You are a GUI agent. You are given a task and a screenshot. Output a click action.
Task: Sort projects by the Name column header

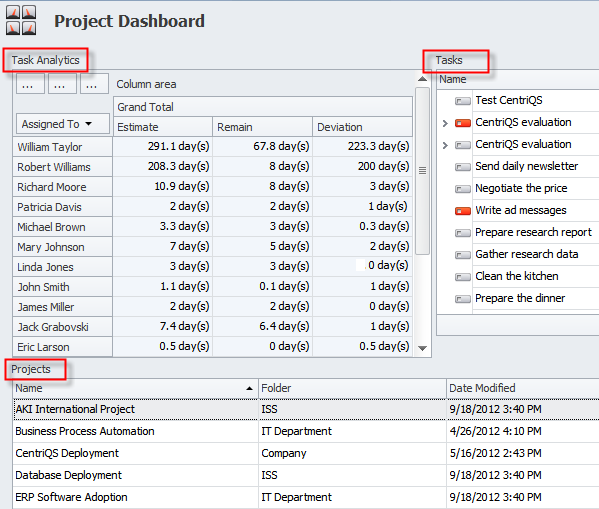pos(135,388)
